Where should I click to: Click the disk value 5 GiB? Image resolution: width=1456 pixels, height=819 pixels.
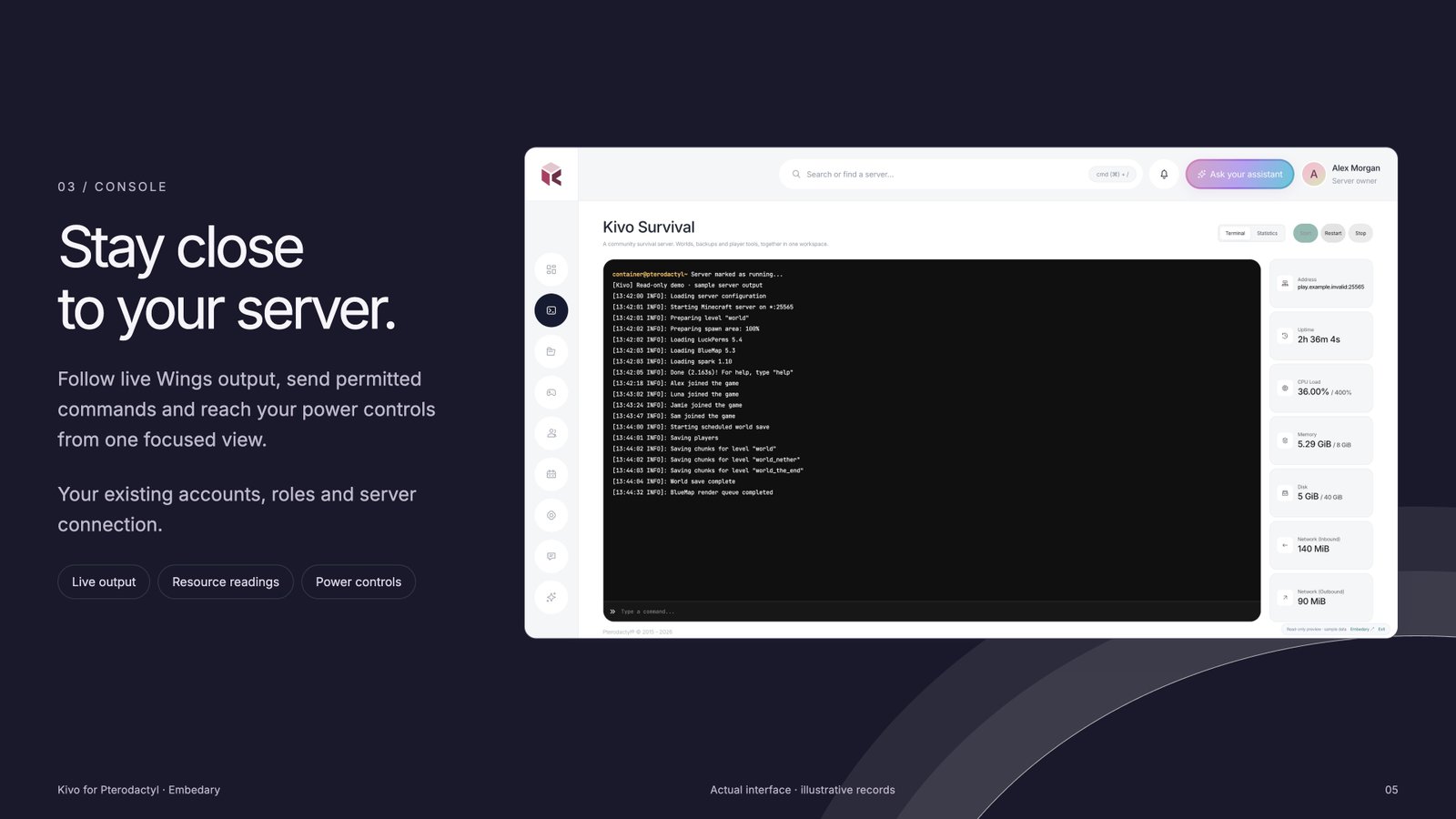[x=1308, y=497]
